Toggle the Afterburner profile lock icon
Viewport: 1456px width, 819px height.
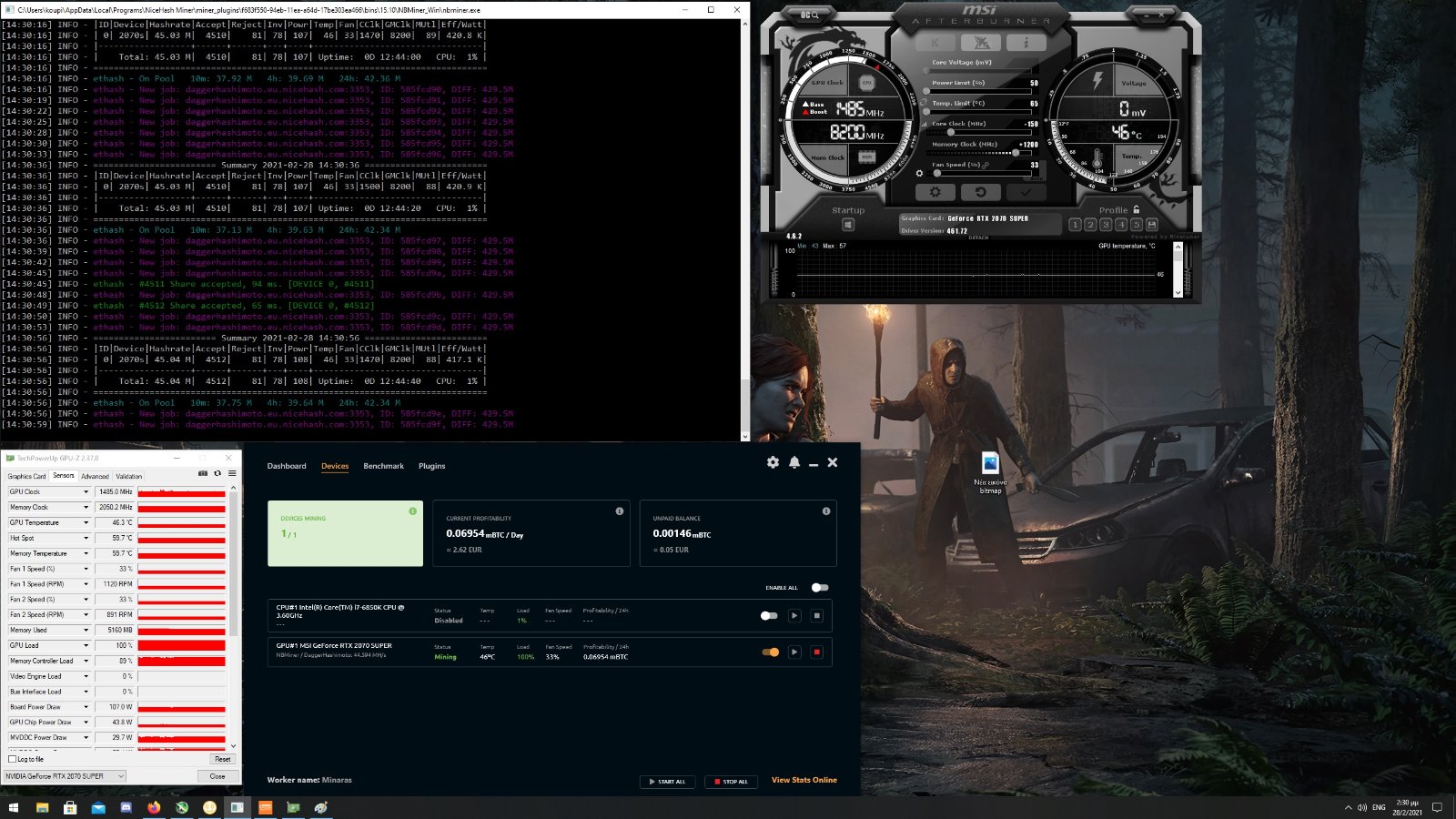pos(1136,209)
